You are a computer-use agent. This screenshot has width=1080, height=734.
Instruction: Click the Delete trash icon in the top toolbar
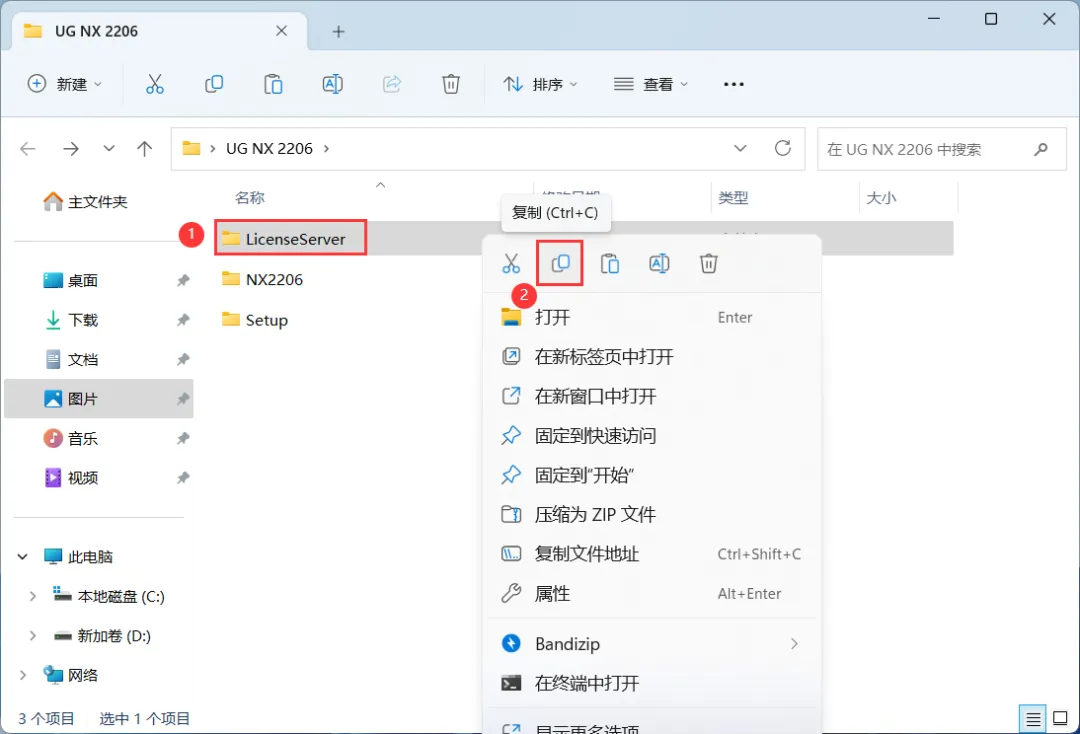click(x=450, y=84)
